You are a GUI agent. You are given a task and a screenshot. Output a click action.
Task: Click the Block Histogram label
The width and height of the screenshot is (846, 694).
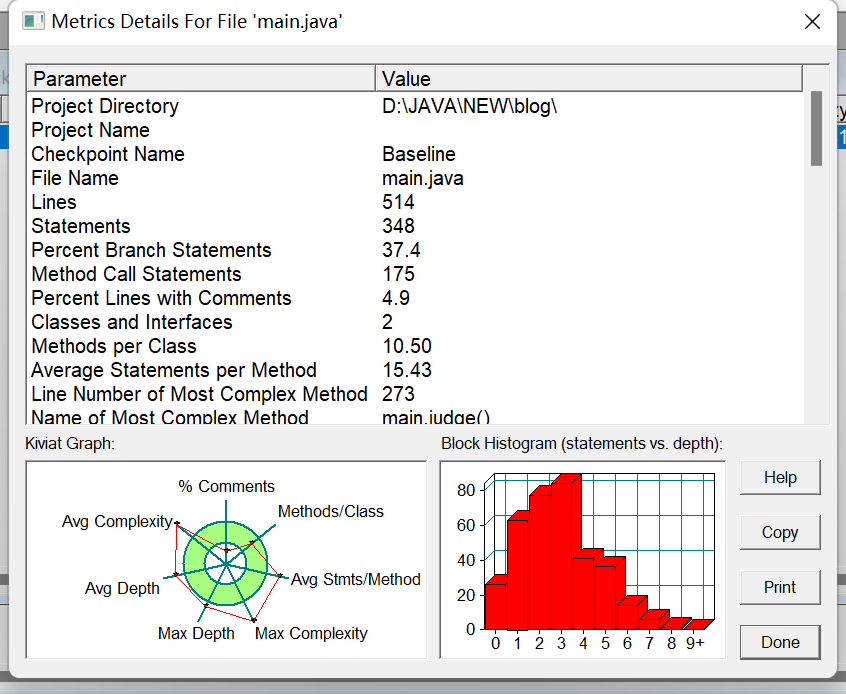point(582,444)
